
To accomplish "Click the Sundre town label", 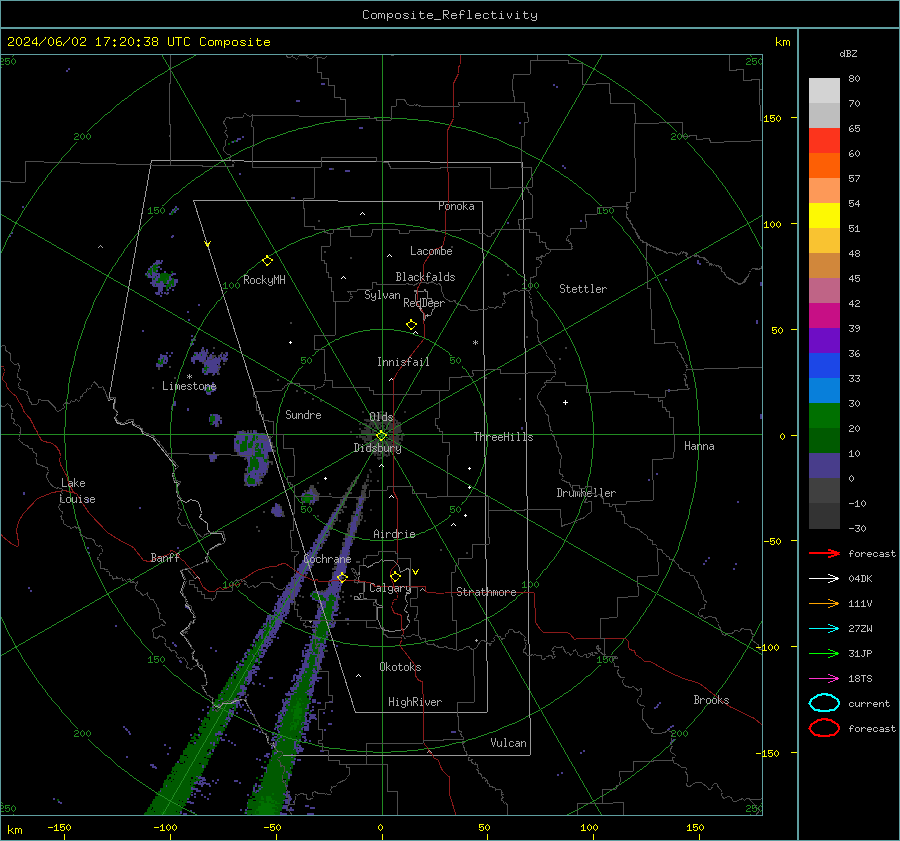I will [x=303, y=414].
